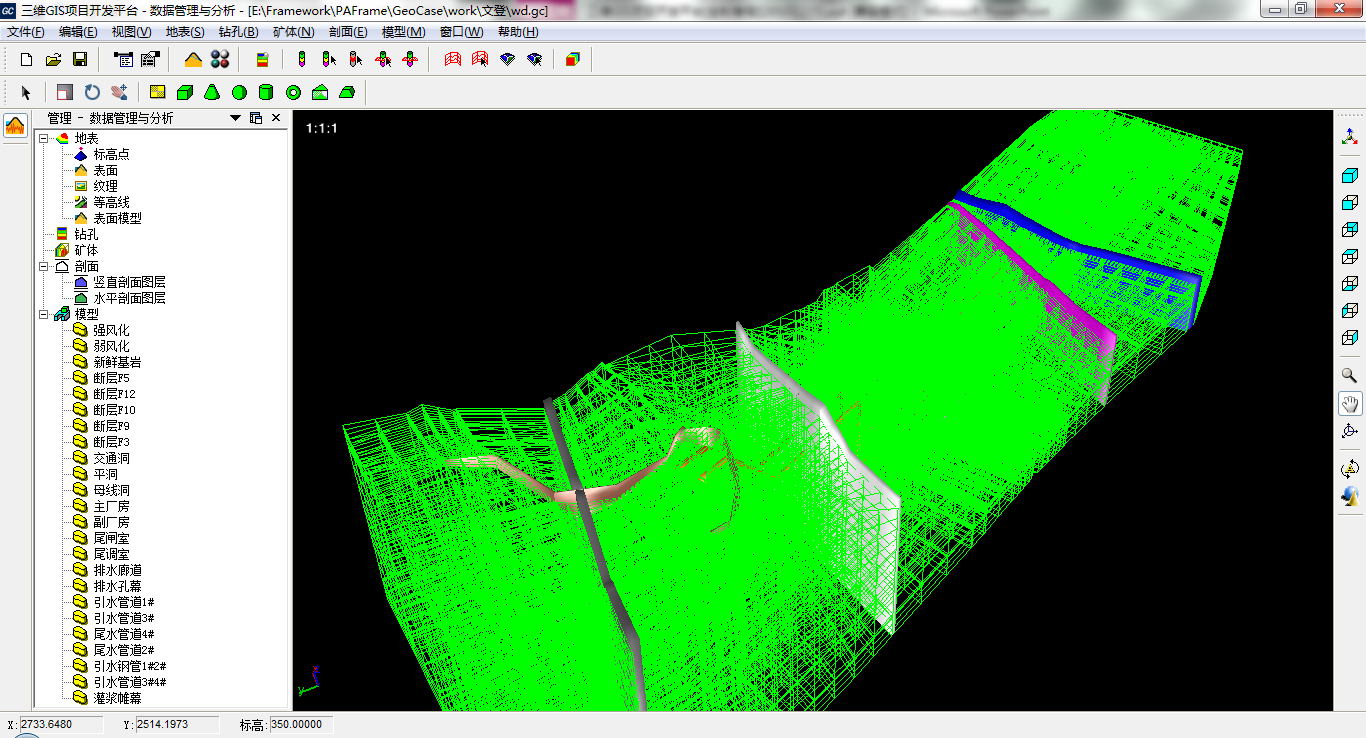
Task: Click the blue rotate arrow icon
Action: tap(92, 93)
